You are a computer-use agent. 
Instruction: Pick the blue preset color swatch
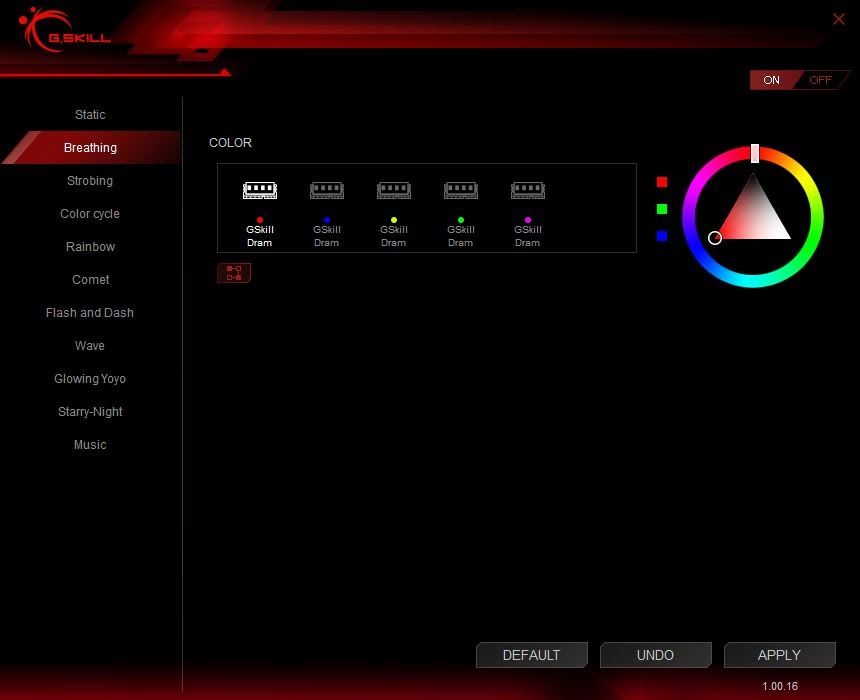(662, 236)
